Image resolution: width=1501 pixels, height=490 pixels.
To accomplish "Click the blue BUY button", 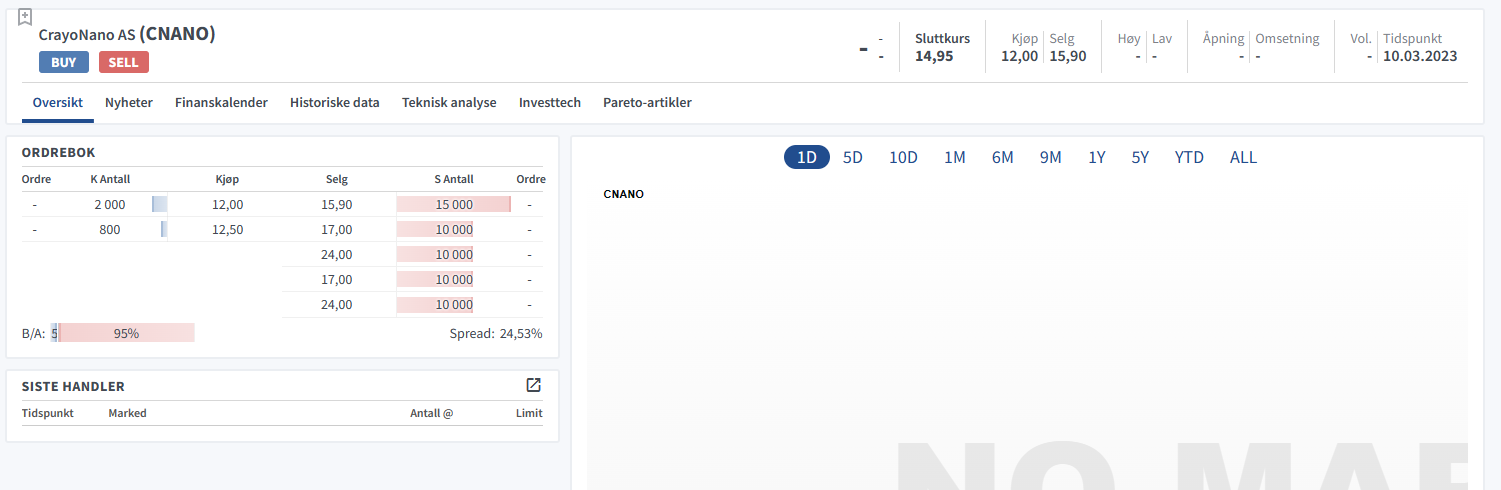I will point(64,62).
